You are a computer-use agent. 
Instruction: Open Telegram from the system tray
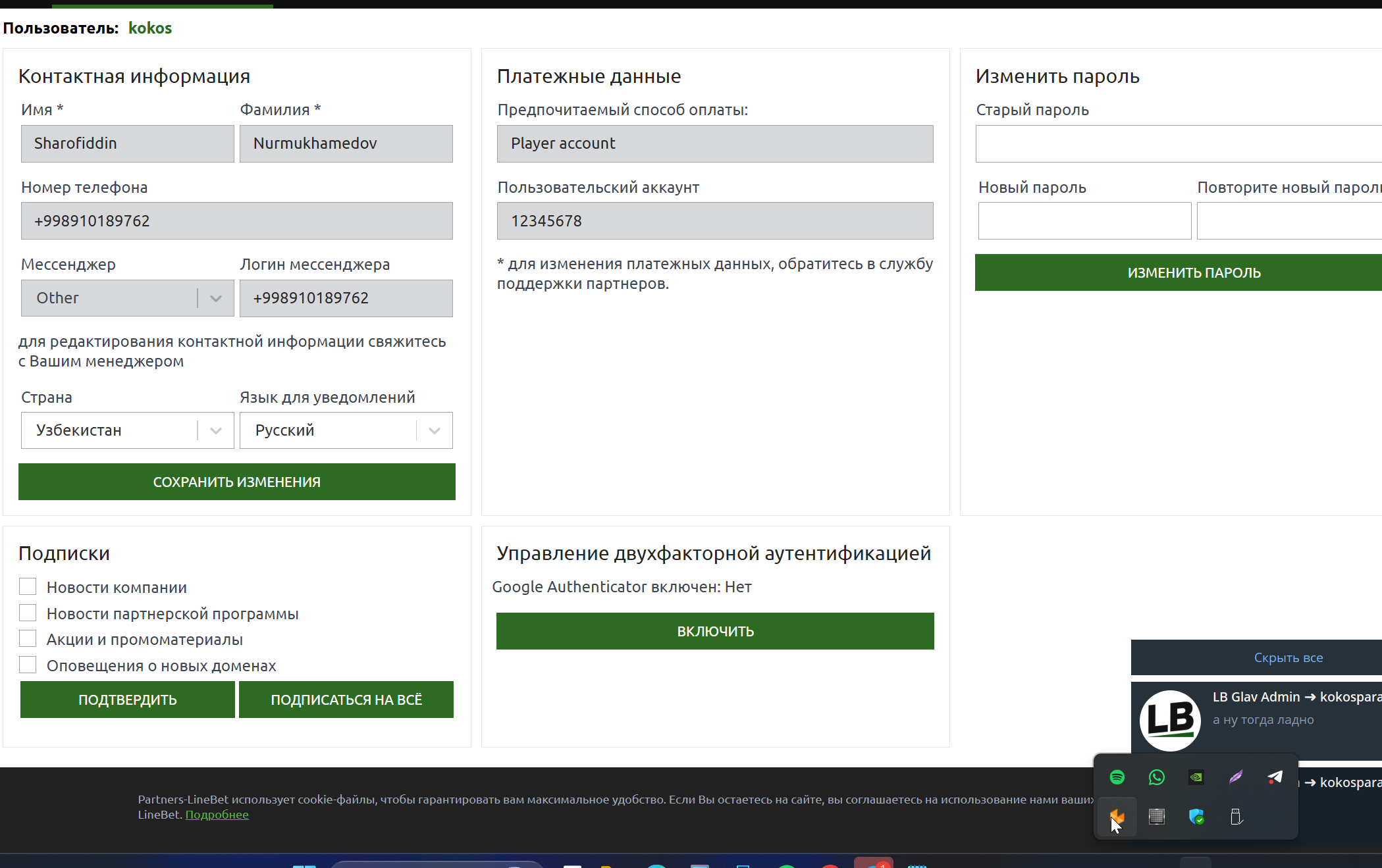[1275, 777]
